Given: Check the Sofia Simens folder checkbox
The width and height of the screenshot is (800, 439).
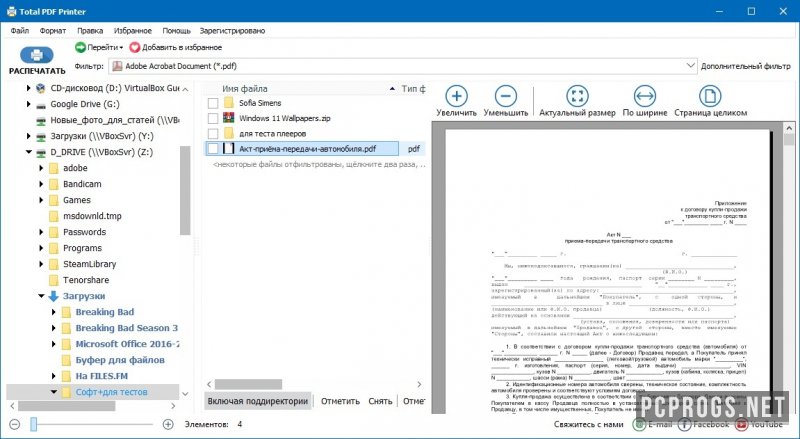Looking at the screenshot, I should pos(212,103).
